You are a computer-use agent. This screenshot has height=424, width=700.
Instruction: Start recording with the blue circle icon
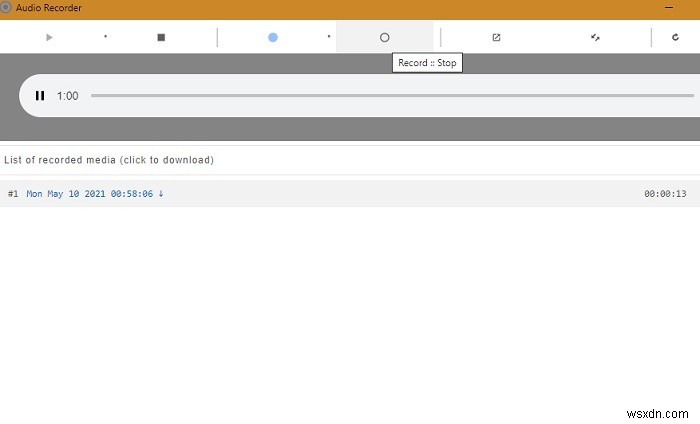273,37
